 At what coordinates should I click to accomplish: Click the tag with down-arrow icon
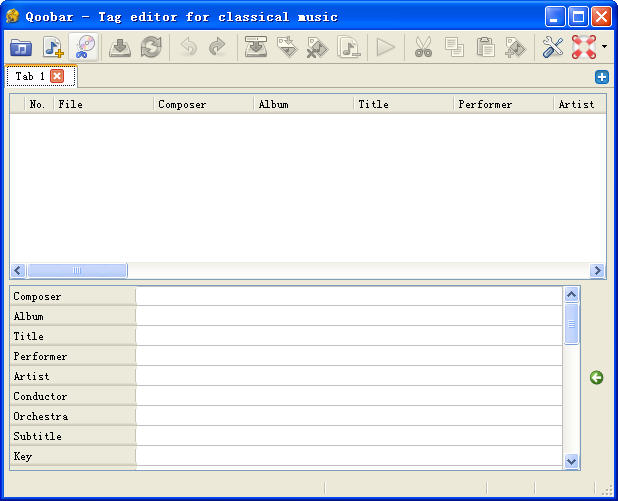point(287,47)
